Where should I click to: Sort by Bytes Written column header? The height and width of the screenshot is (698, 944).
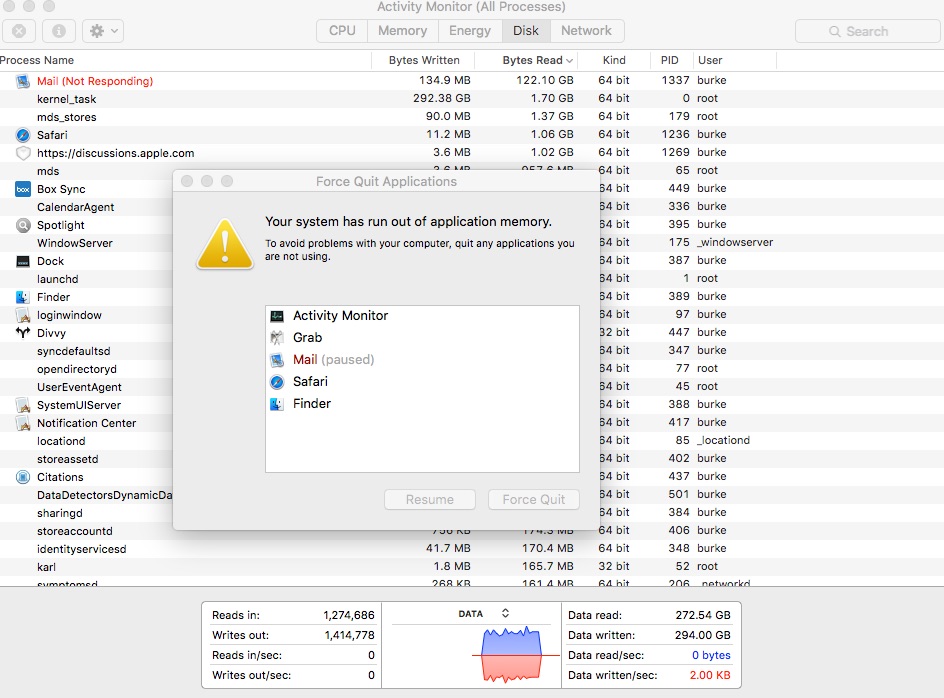coord(424,60)
